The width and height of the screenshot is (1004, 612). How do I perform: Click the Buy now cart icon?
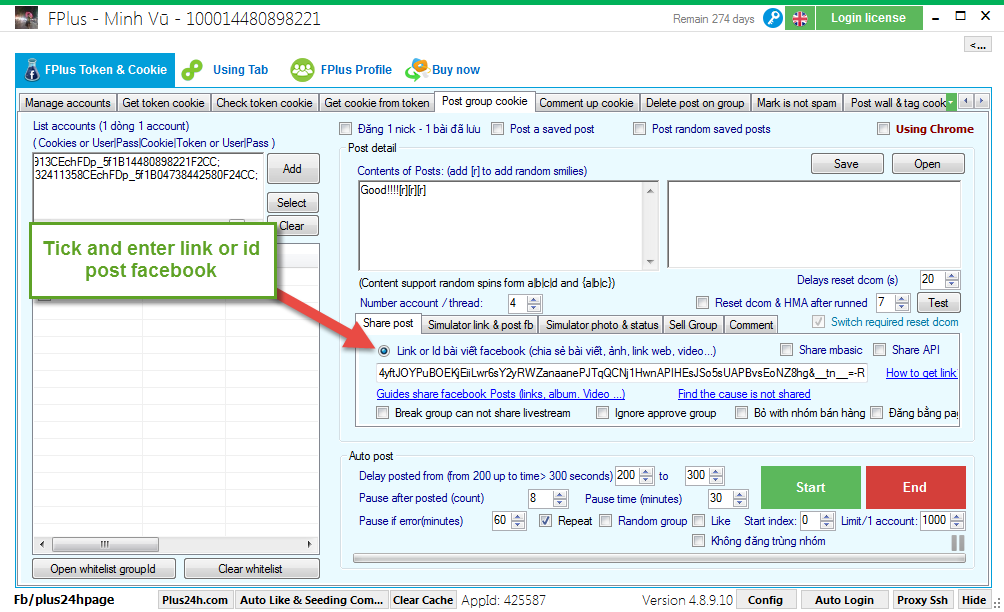(x=417, y=70)
